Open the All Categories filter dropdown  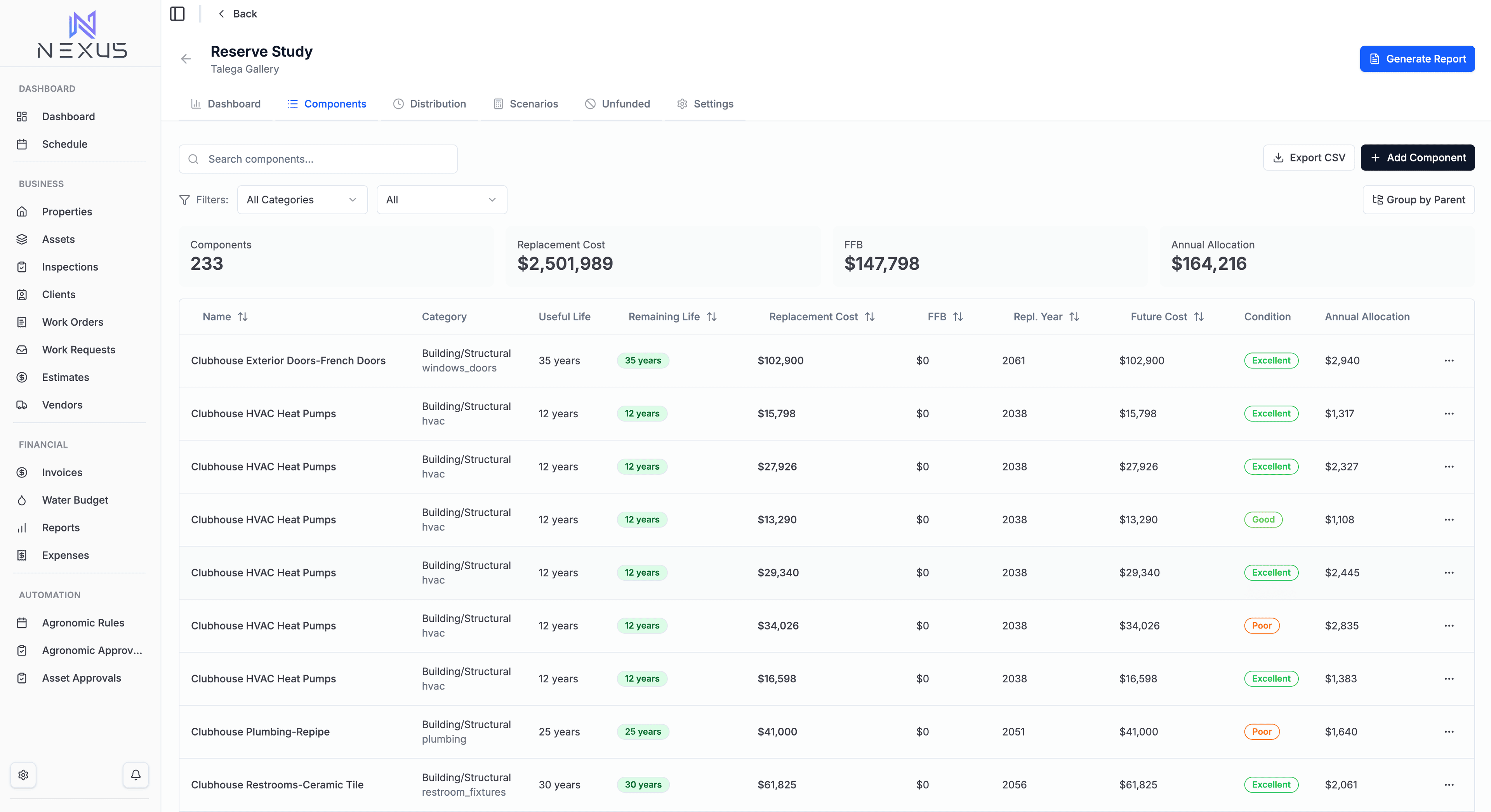click(x=302, y=199)
